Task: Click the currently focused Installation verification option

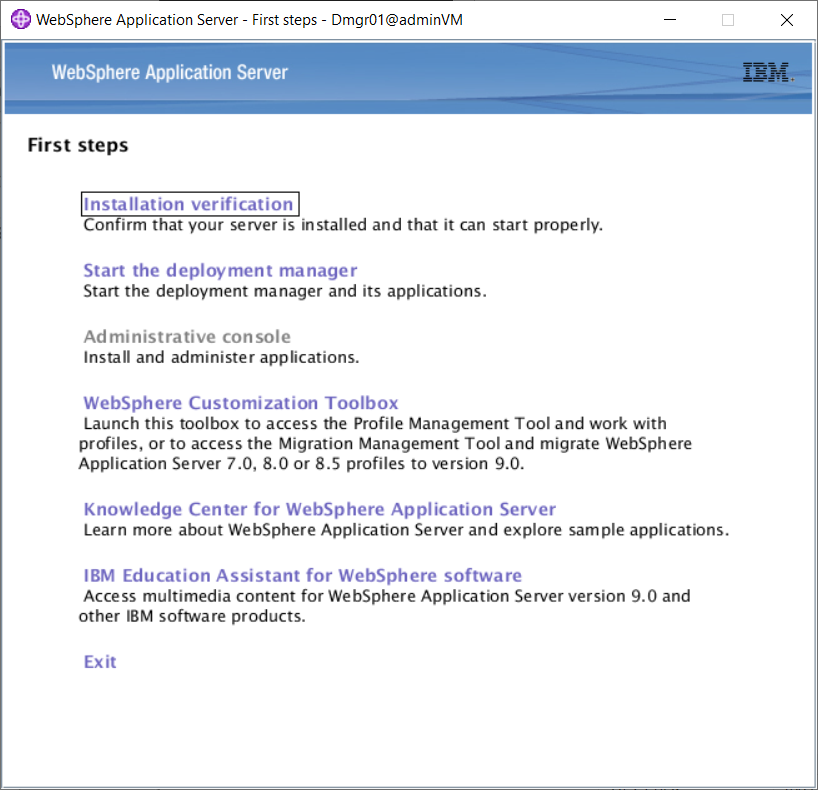Action: pos(189,204)
